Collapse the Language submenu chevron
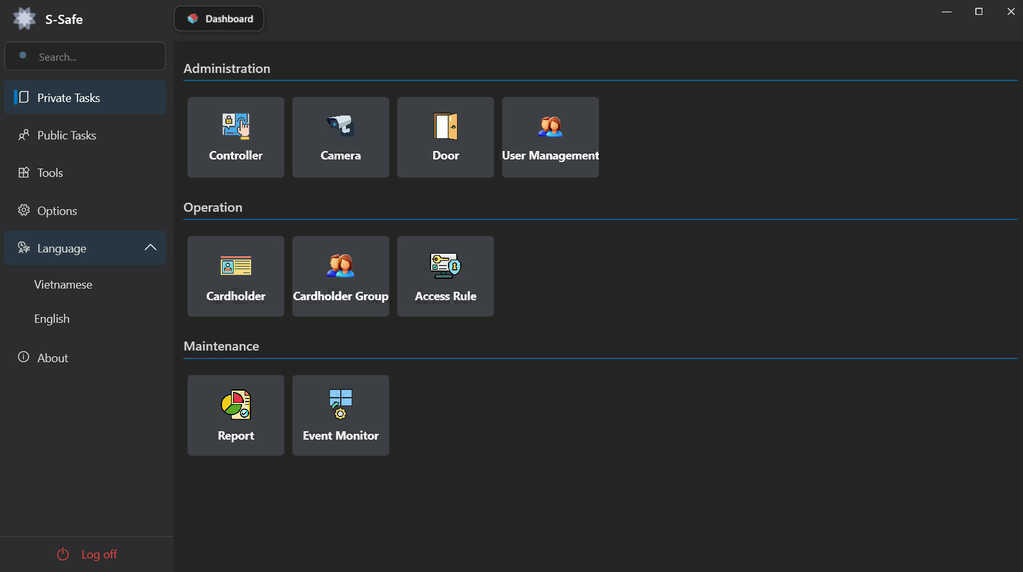1023x572 pixels. tap(151, 248)
